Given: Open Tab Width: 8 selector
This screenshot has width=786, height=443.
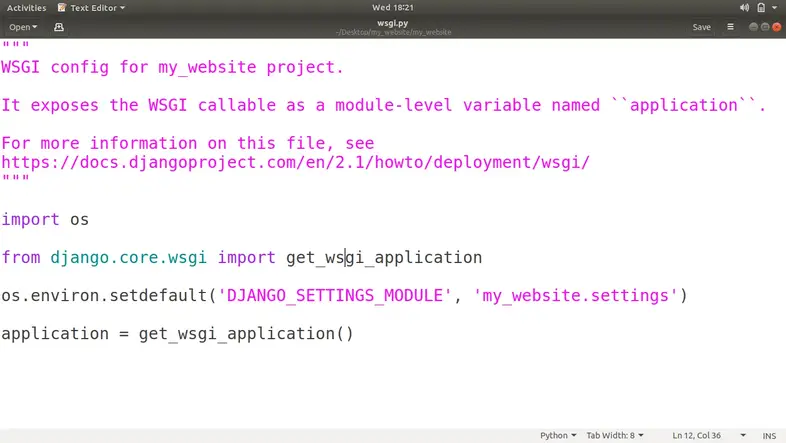Looking at the screenshot, I should coord(615,435).
